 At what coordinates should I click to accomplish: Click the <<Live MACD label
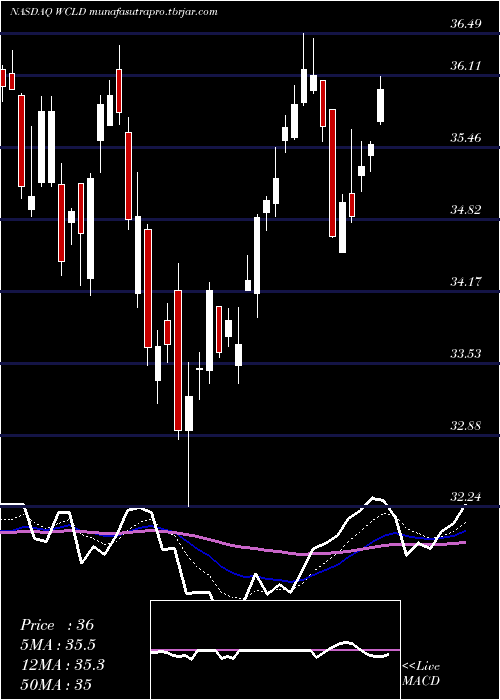point(421,674)
